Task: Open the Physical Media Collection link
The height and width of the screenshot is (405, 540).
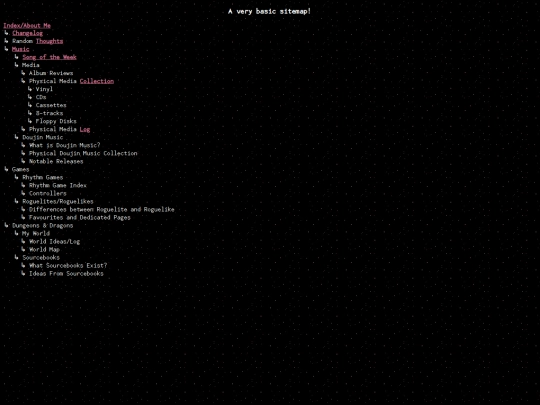Action: 97,81
